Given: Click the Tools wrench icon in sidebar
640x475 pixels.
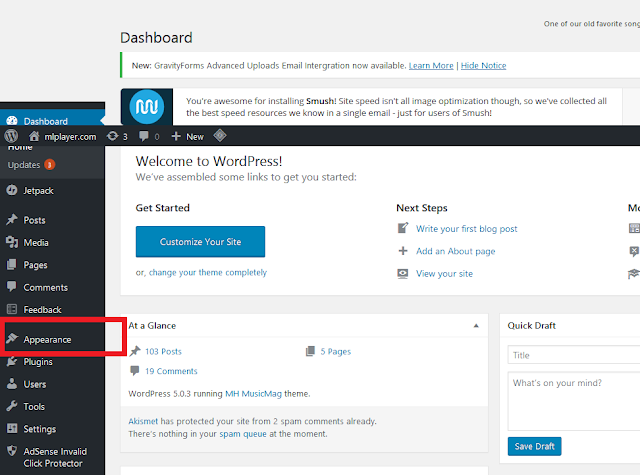Looking at the screenshot, I should (12, 406).
